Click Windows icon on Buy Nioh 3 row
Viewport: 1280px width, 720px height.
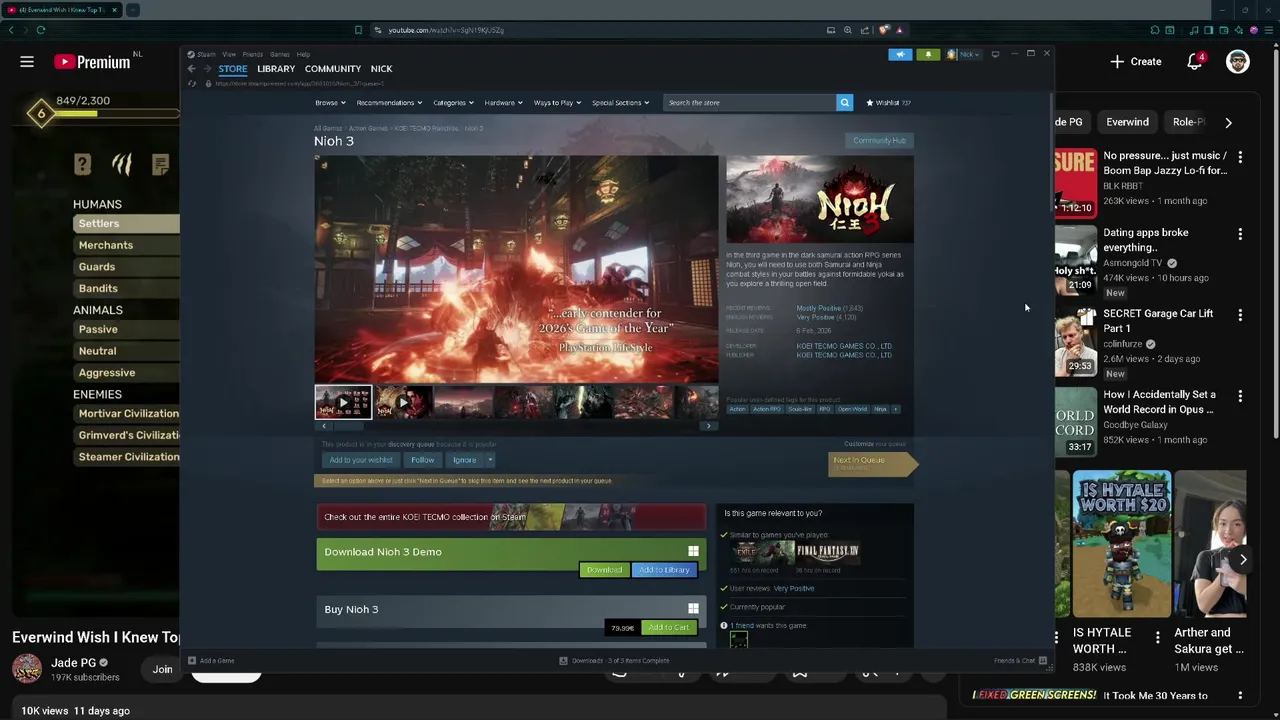tap(693, 609)
